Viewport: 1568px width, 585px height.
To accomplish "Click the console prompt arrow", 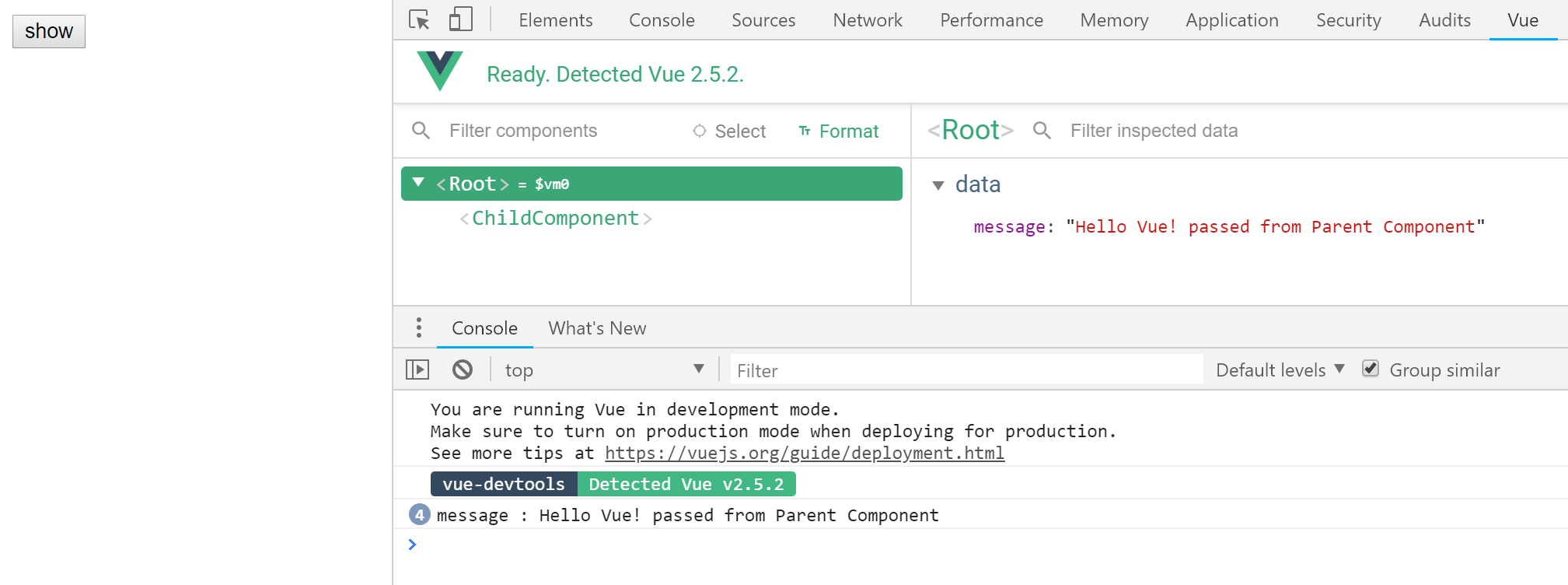I will (x=412, y=545).
